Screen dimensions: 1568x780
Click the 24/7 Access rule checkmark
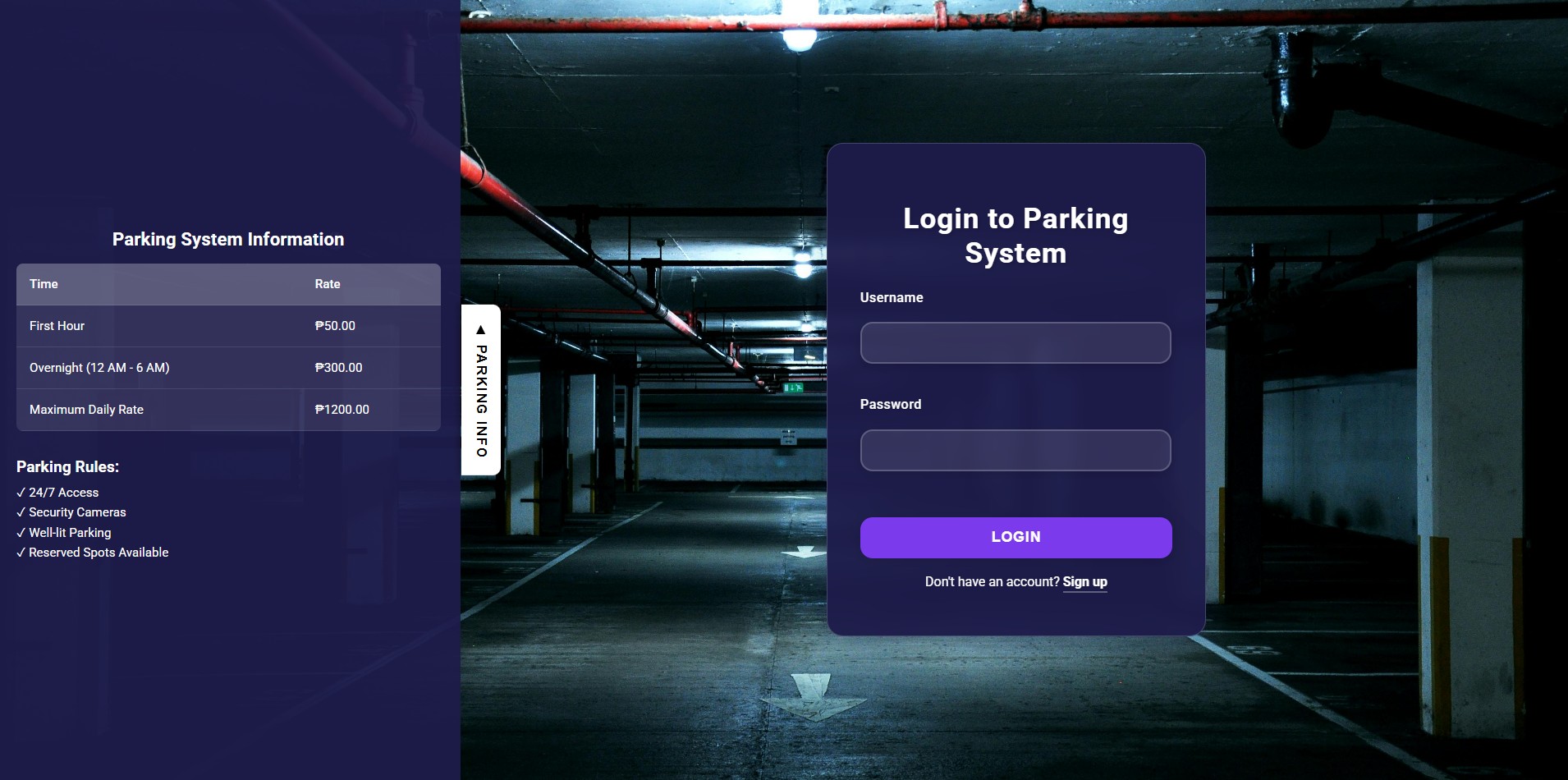[x=21, y=493]
